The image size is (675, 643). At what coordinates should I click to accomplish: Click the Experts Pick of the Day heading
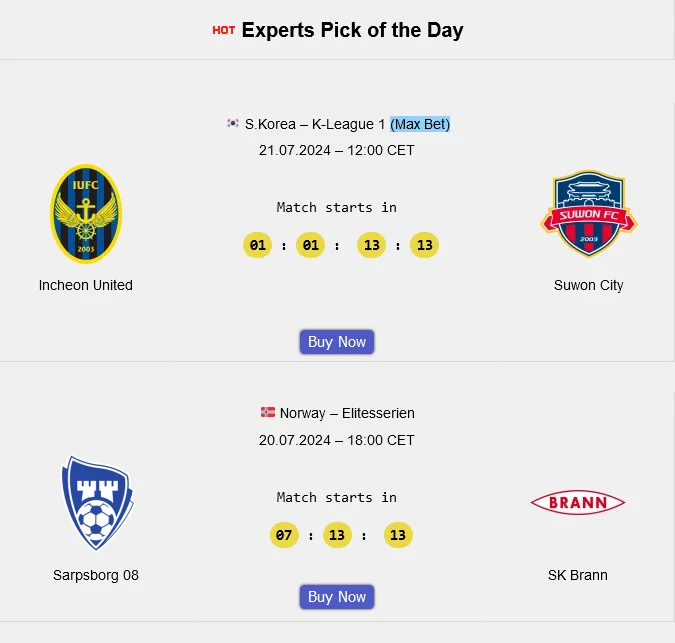(x=352, y=30)
